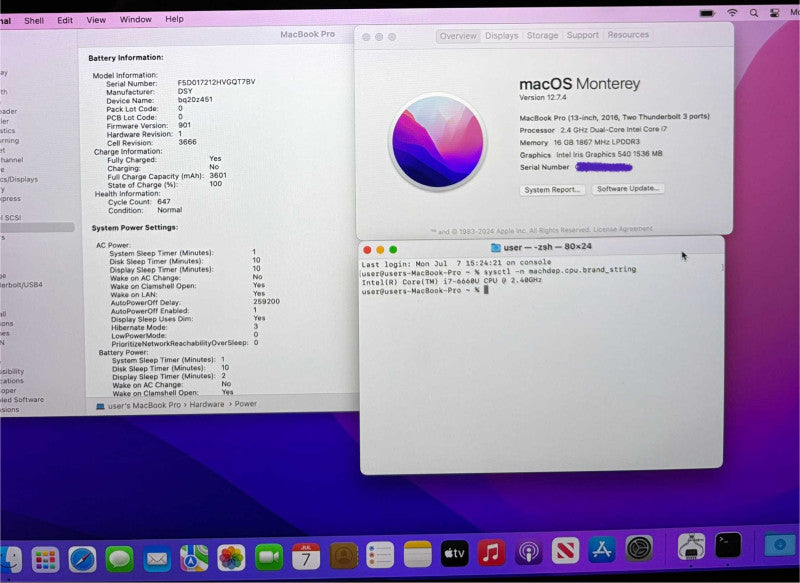
Task: Open the View menu
Action: [x=96, y=19]
